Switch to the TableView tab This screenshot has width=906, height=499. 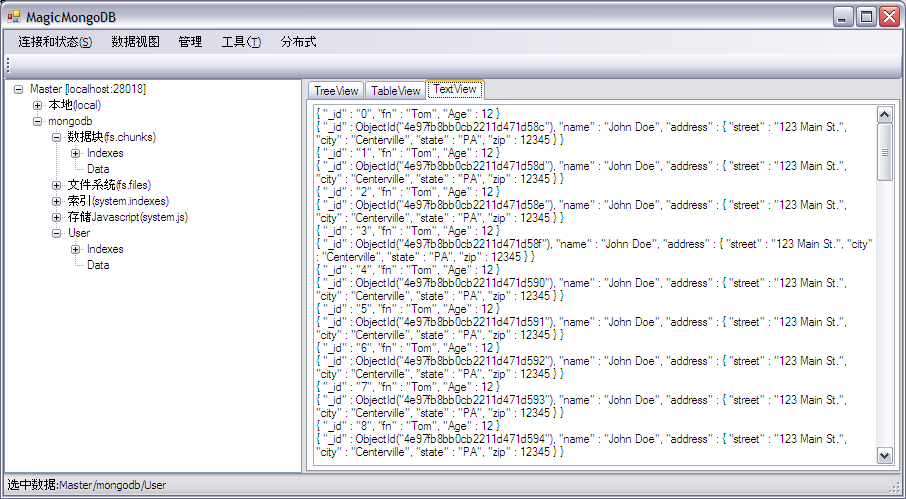(x=395, y=91)
